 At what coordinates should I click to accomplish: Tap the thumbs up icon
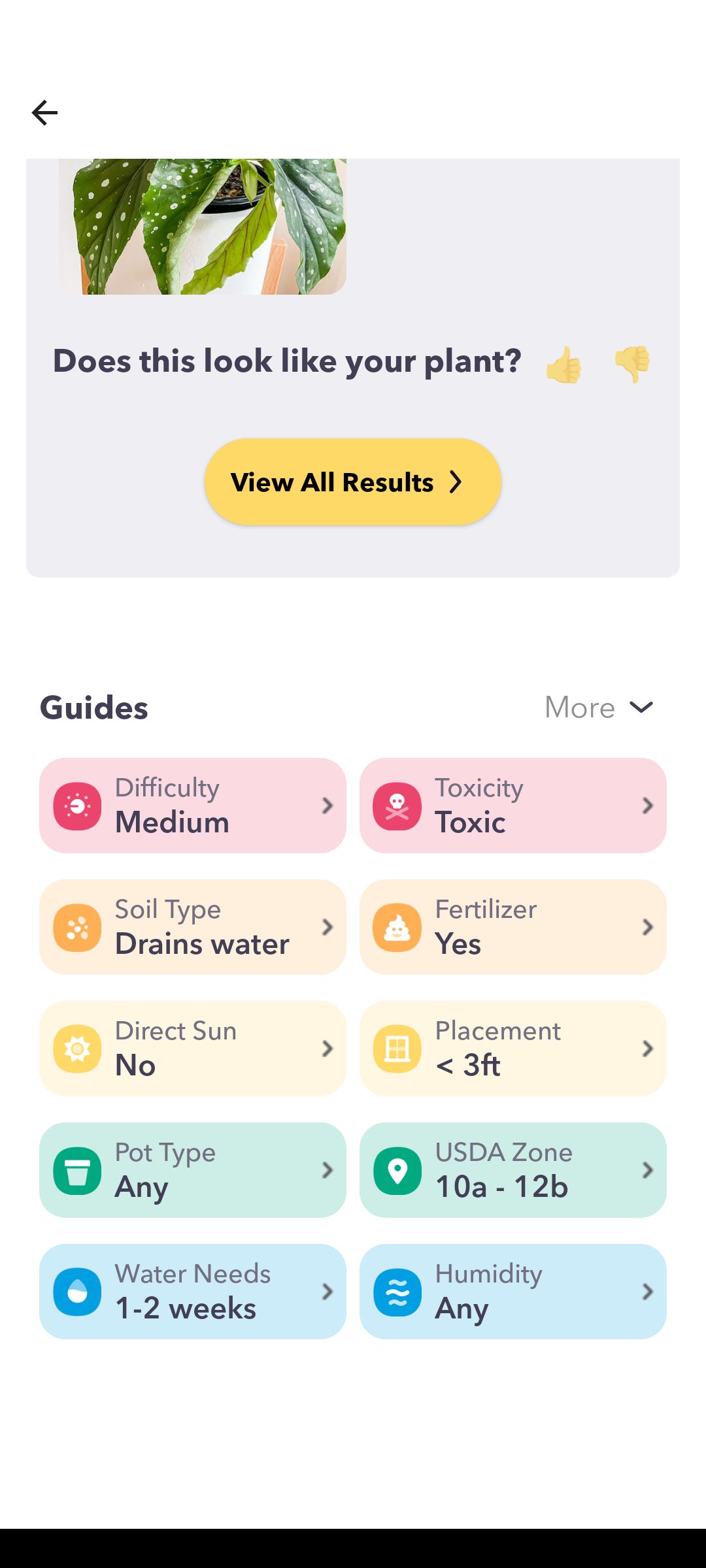pyautogui.click(x=563, y=365)
